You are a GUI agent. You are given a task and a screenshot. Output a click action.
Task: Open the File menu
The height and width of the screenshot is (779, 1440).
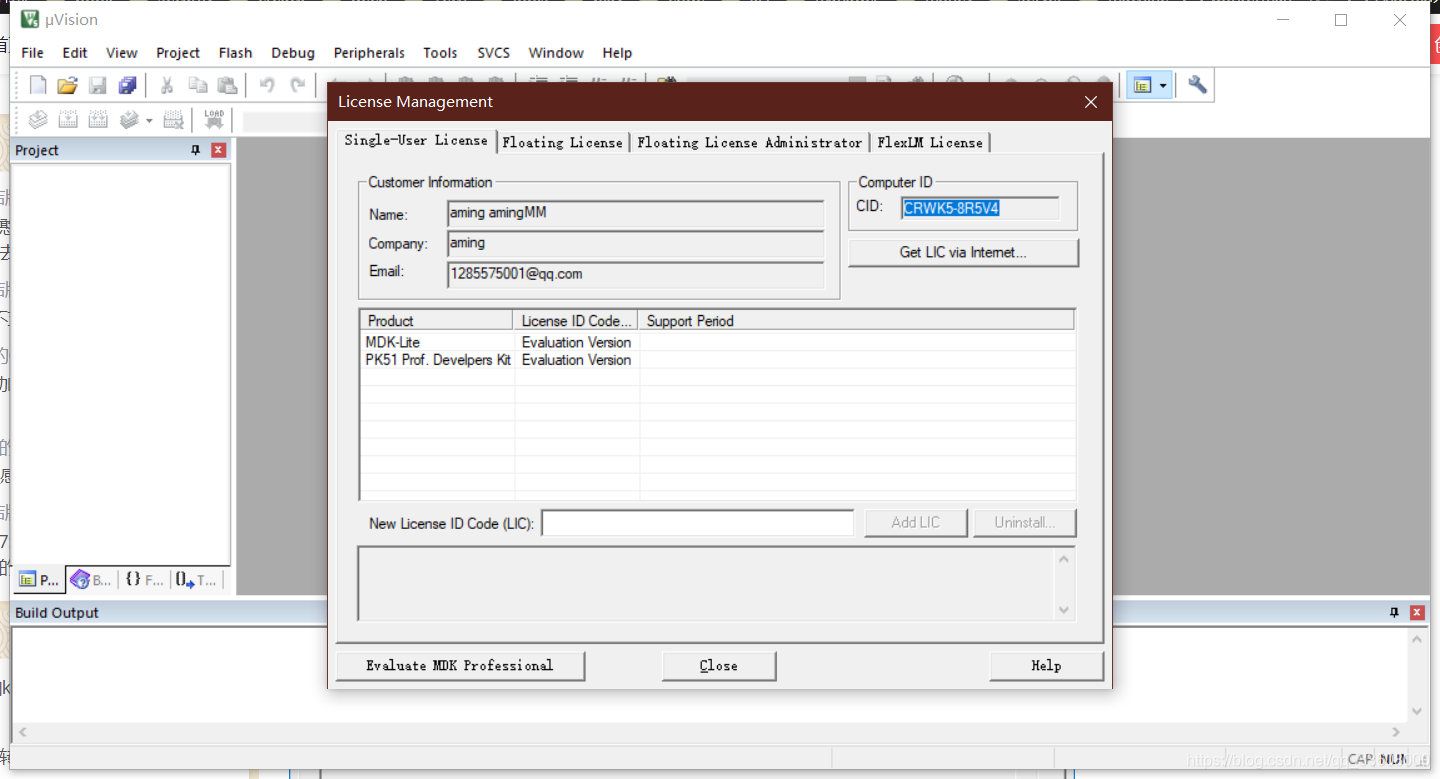click(x=32, y=53)
